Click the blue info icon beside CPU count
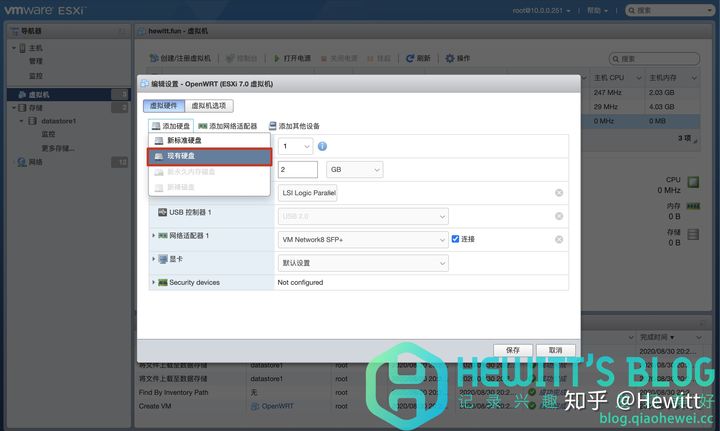Viewport: 720px width, 431px height. (322, 146)
